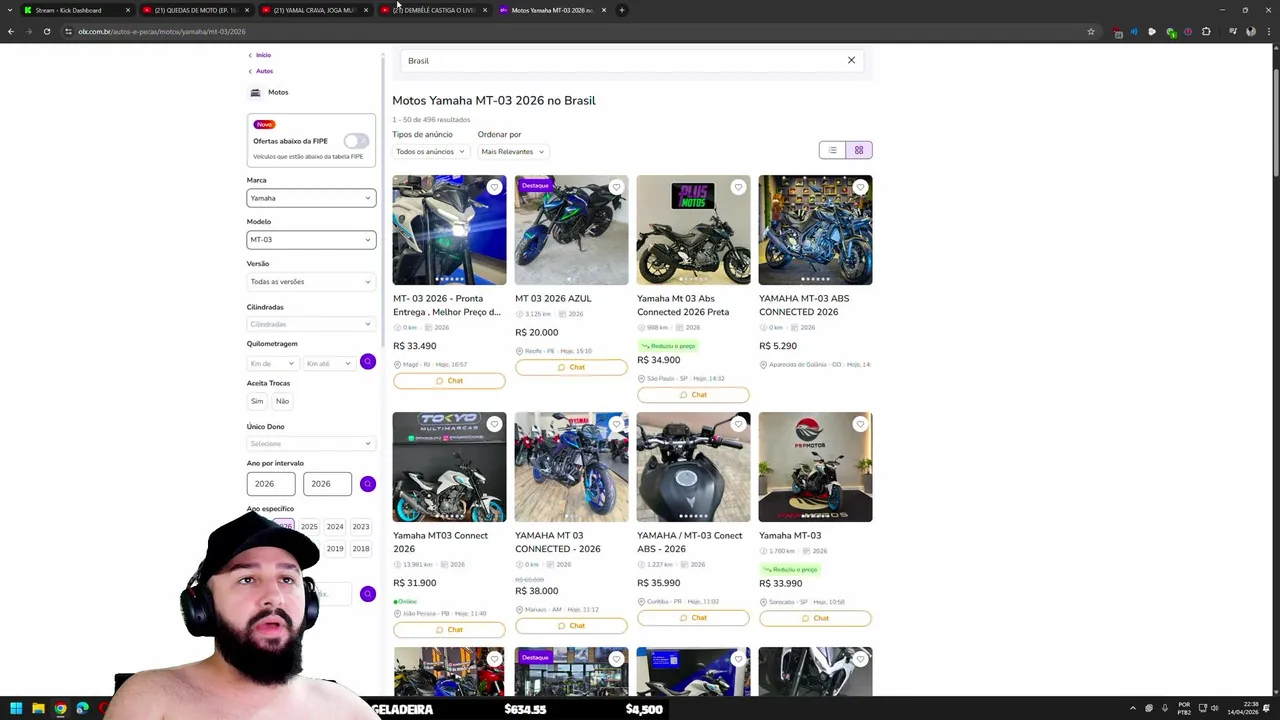Open the Chrome three-dot menu
This screenshot has height=720, width=1280.
[x=1267, y=31]
